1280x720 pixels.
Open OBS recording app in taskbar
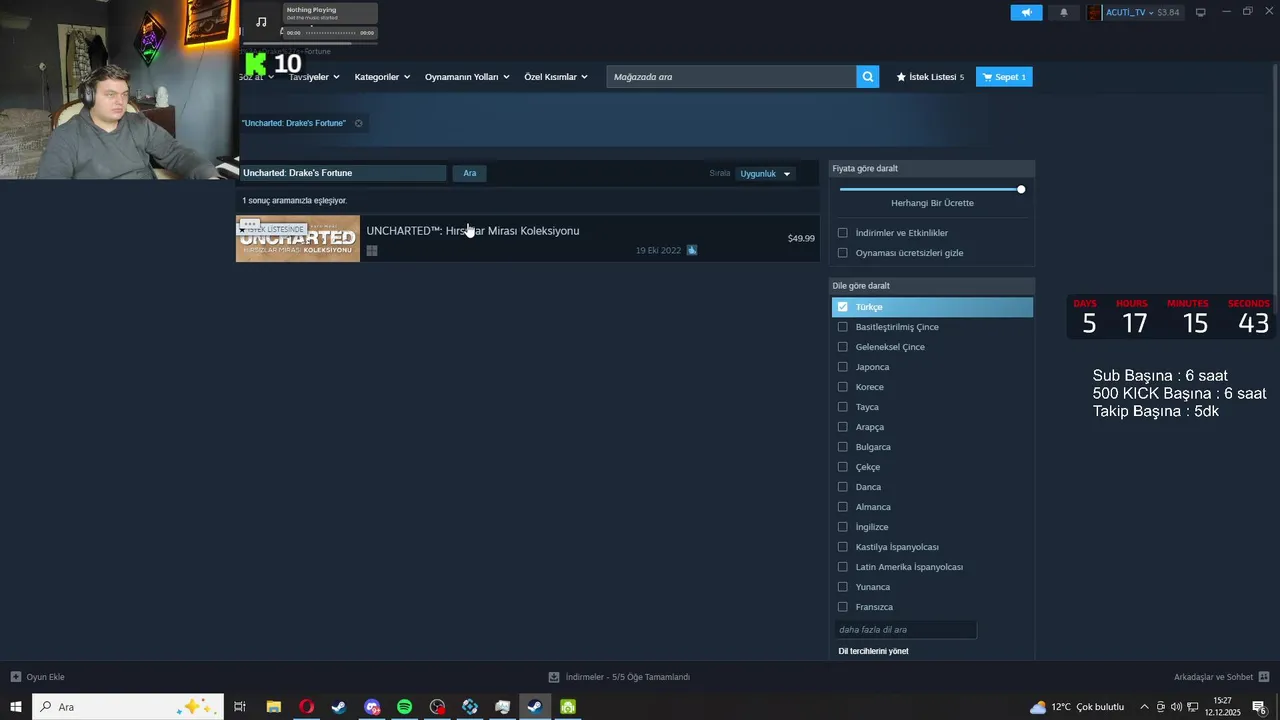coord(437,707)
